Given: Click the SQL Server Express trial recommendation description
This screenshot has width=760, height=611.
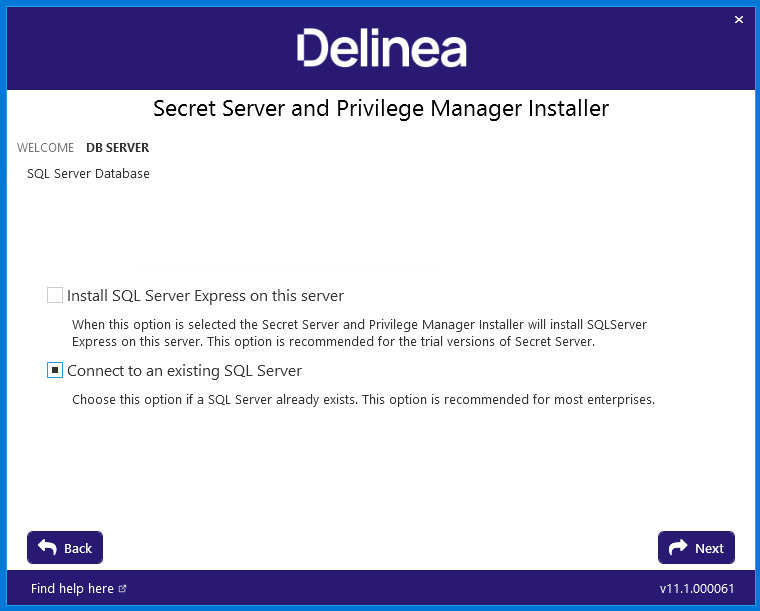Looking at the screenshot, I should point(359,333).
